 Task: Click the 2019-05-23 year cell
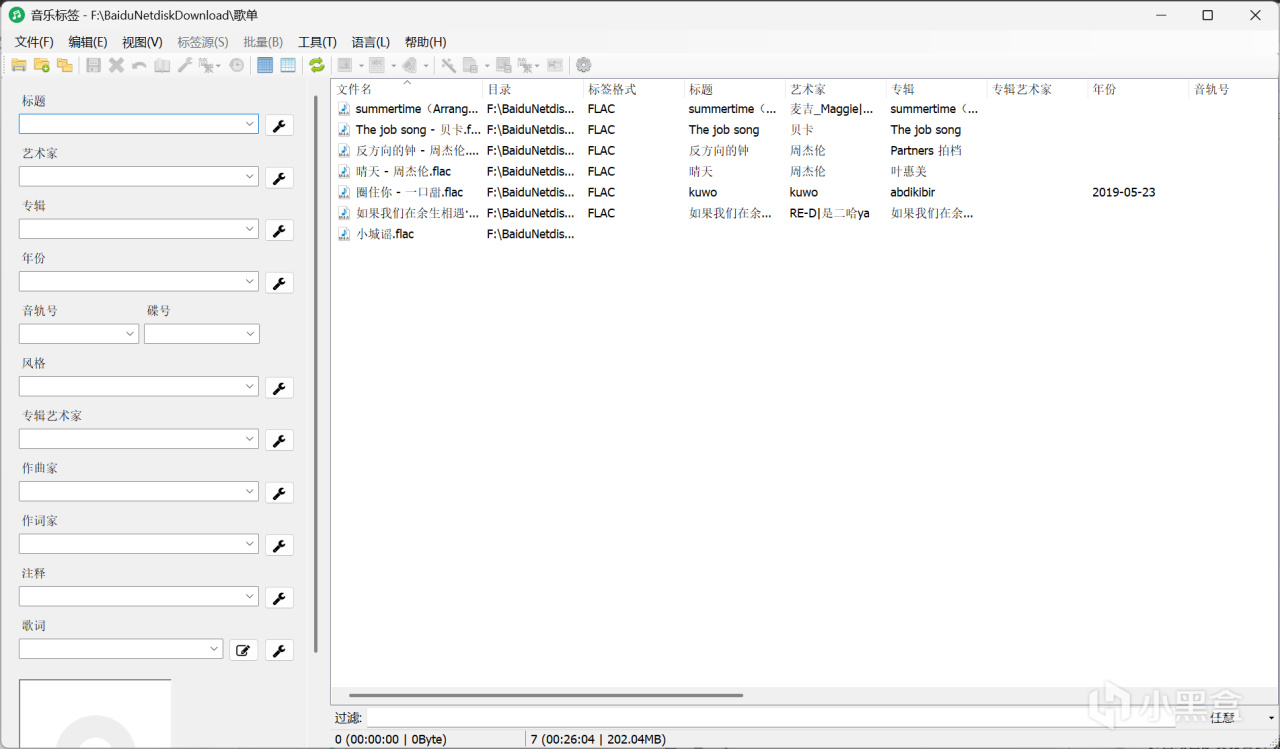1123,192
